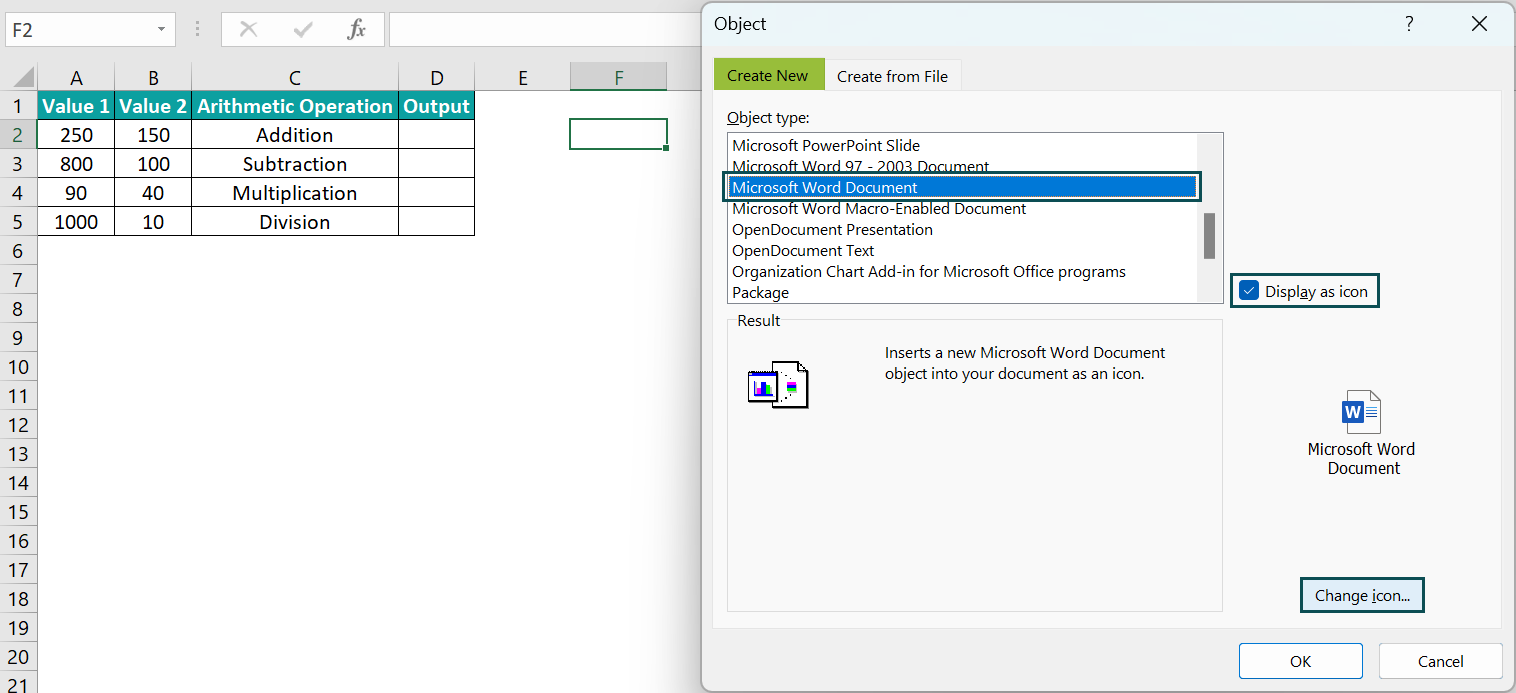Image resolution: width=1516 pixels, height=693 pixels.
Task: Click the Multiplication cell
Action: point(295,193)
